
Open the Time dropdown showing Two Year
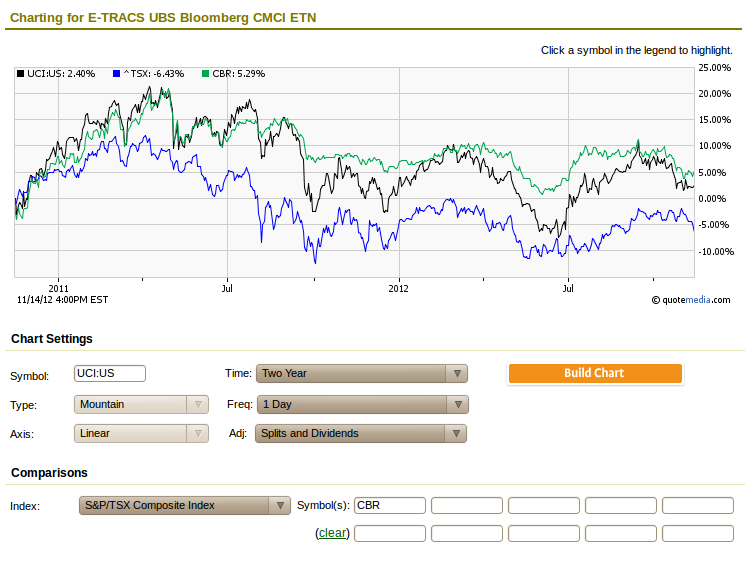pyautogui.click(x=362, y=374)
